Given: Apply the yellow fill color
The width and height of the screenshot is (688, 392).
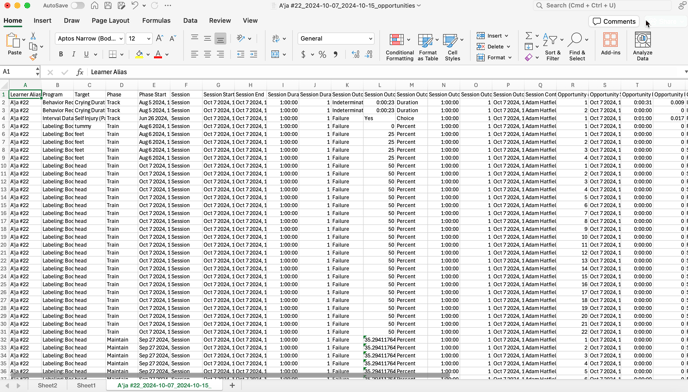Looking at the screenshot, I should [139, 54].
